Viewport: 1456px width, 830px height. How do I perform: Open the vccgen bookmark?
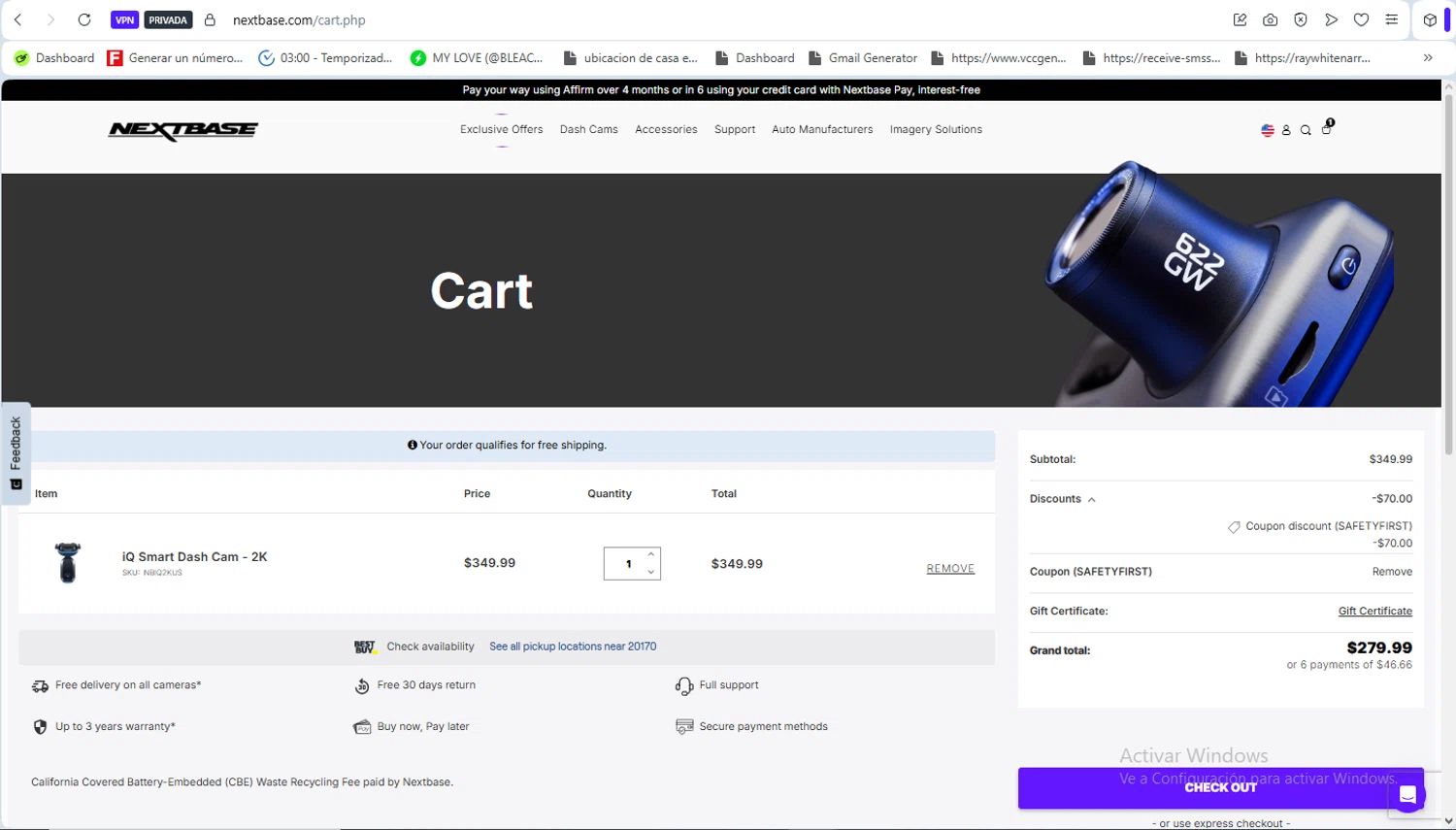(999, 58)
